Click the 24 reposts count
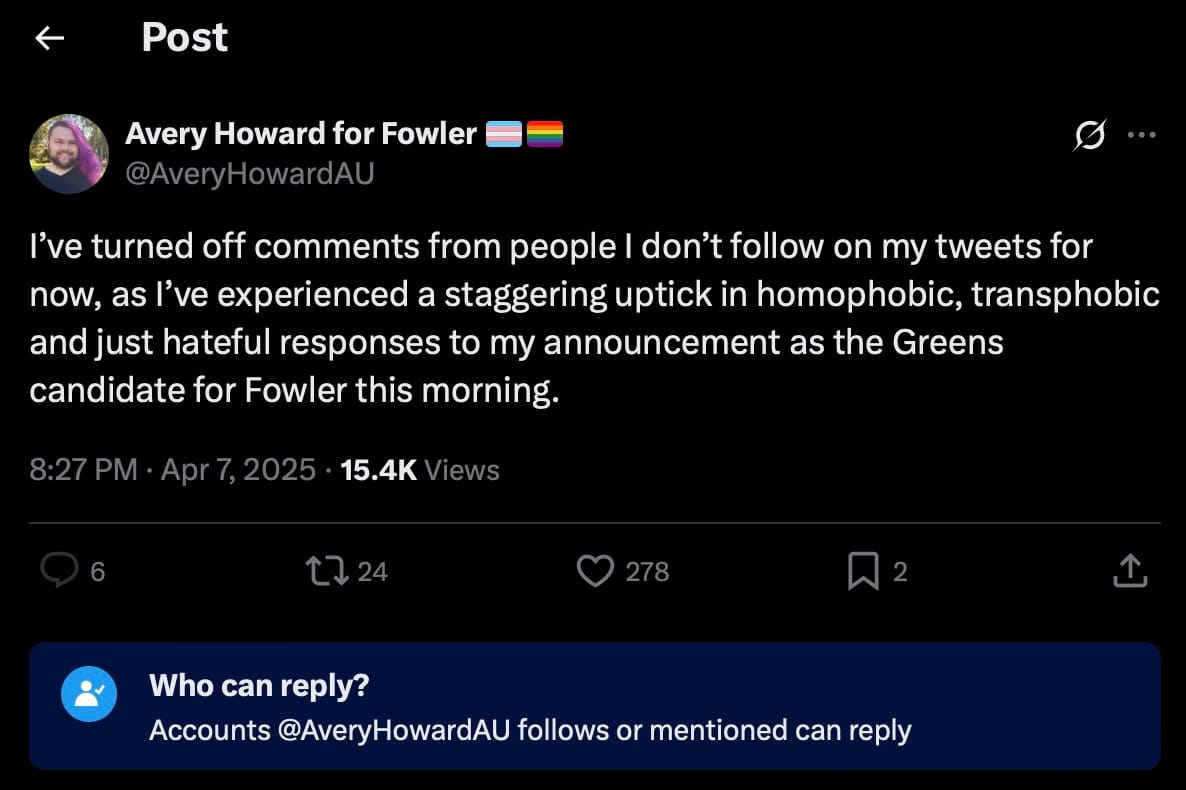Viewport: 1186px width, 790px height. point(372,572)
